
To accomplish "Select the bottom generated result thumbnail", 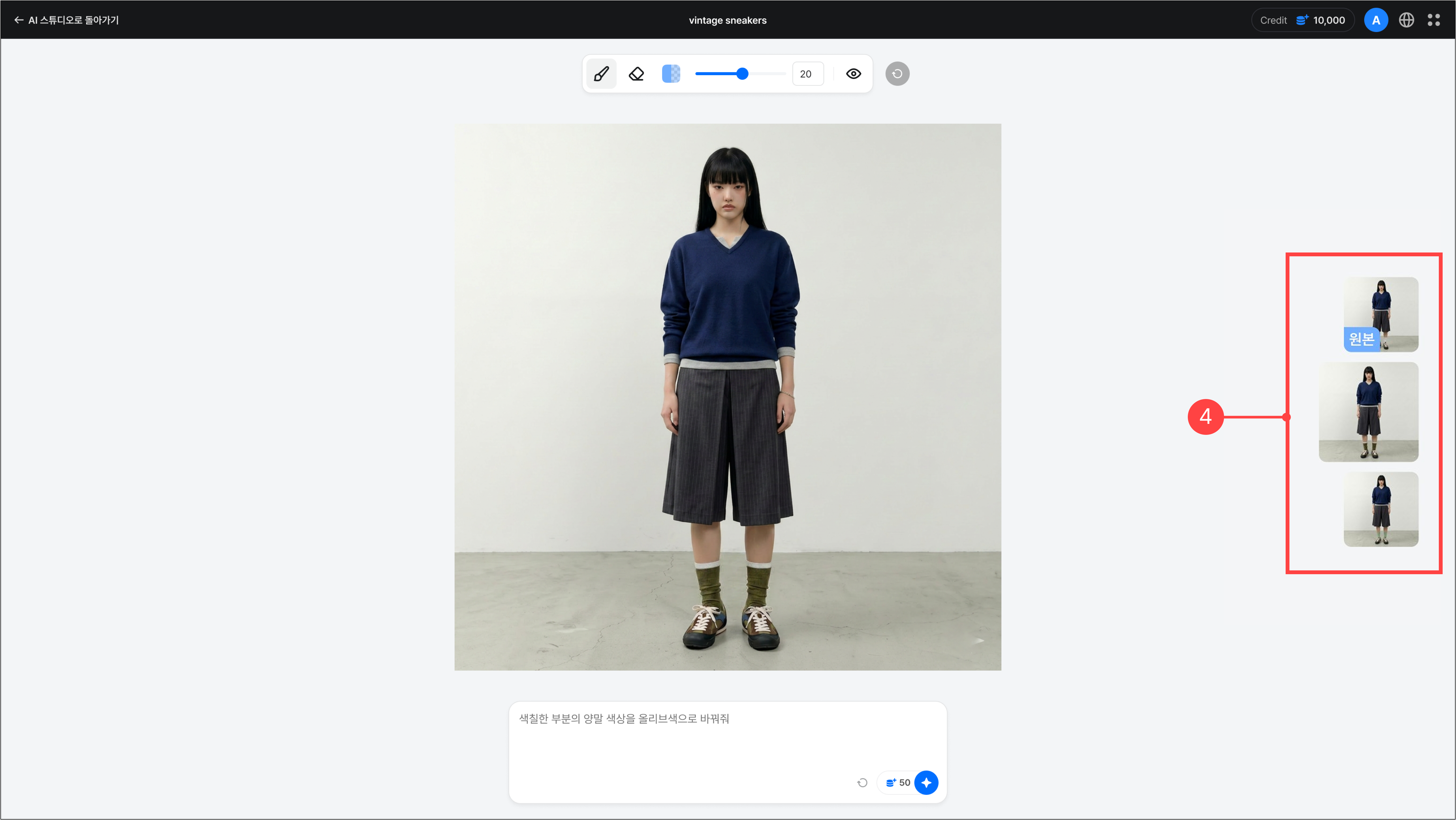I will point(1380,509).
